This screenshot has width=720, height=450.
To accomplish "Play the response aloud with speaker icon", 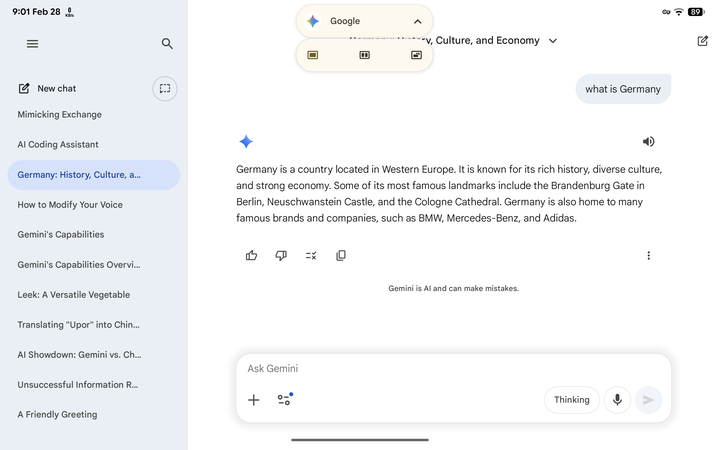I will click(x=648, y=142).
